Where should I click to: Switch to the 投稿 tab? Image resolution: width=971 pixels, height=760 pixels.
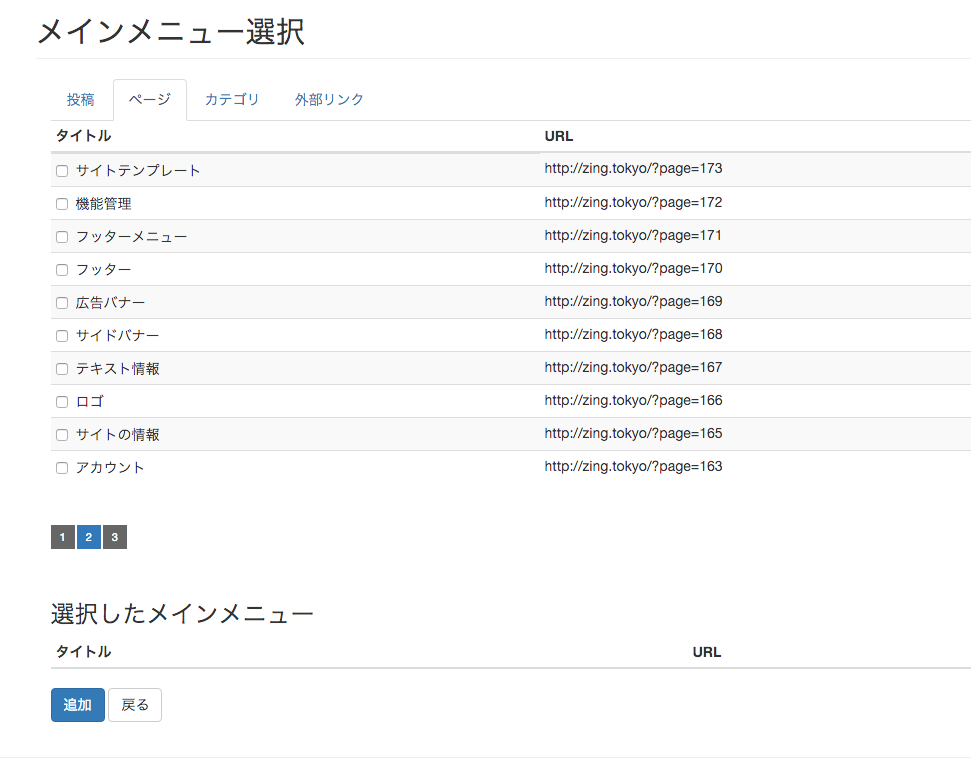81,100
